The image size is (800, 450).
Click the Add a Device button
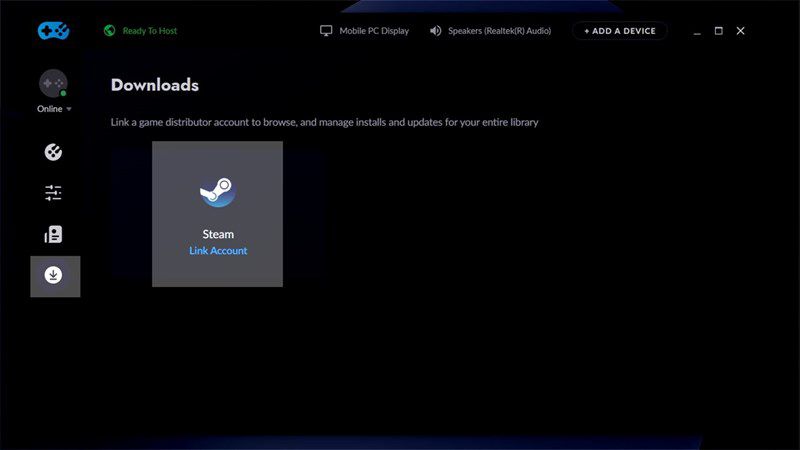620,31
